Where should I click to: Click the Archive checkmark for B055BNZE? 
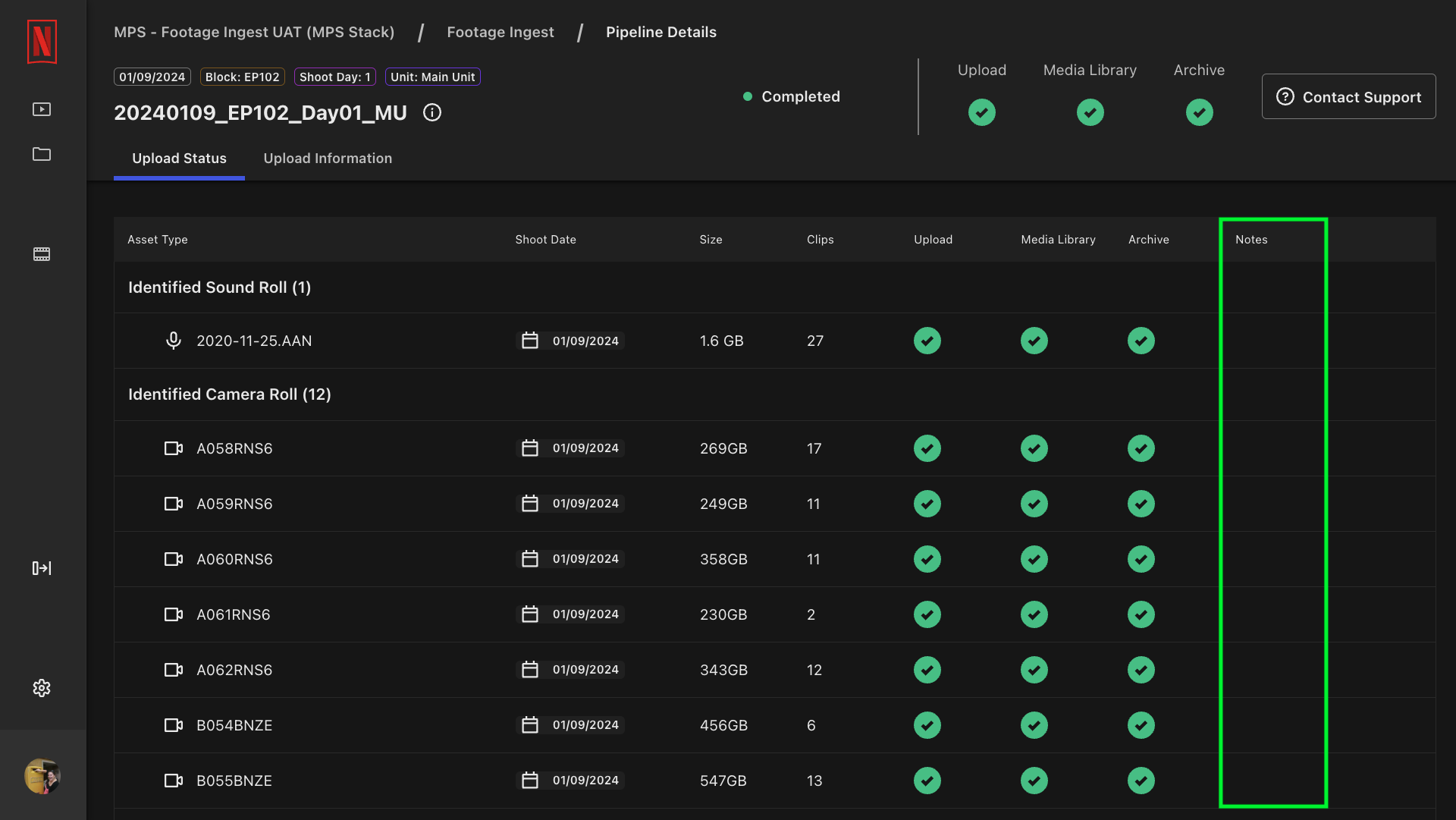click(x=1141, y=781)
